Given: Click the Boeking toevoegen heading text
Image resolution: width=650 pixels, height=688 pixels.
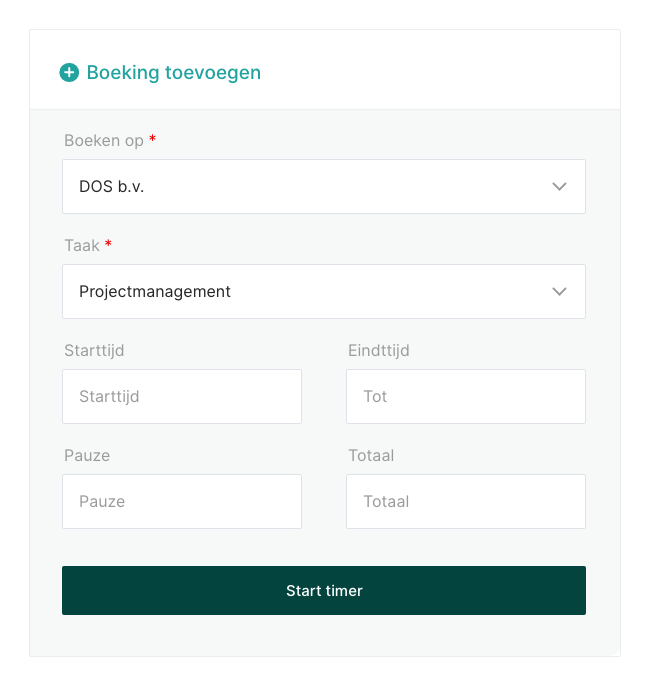Looking at the screenshot, I should pyautogui.click(x=173, y=72).
